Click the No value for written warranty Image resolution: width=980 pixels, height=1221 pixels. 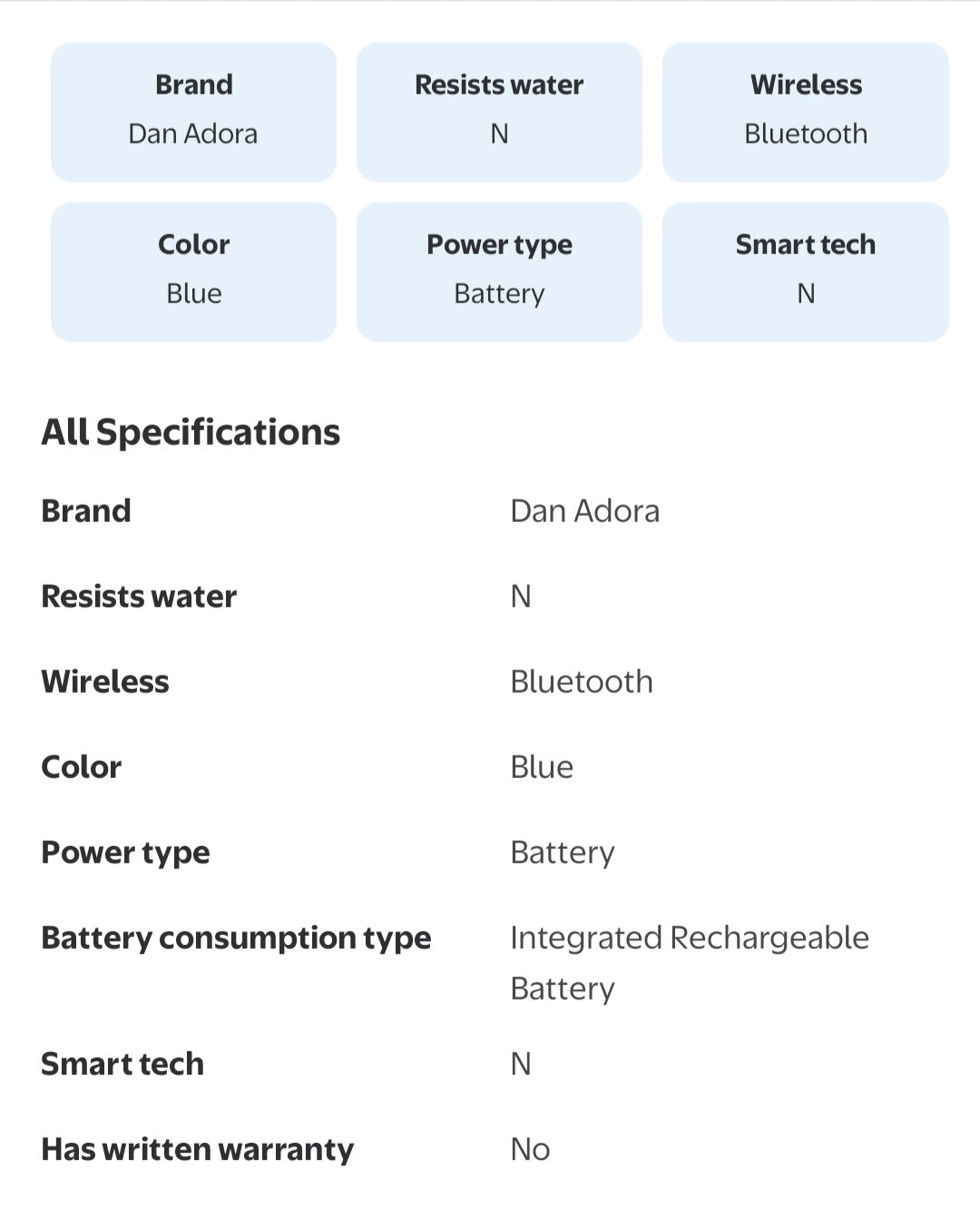point(530,1149)
